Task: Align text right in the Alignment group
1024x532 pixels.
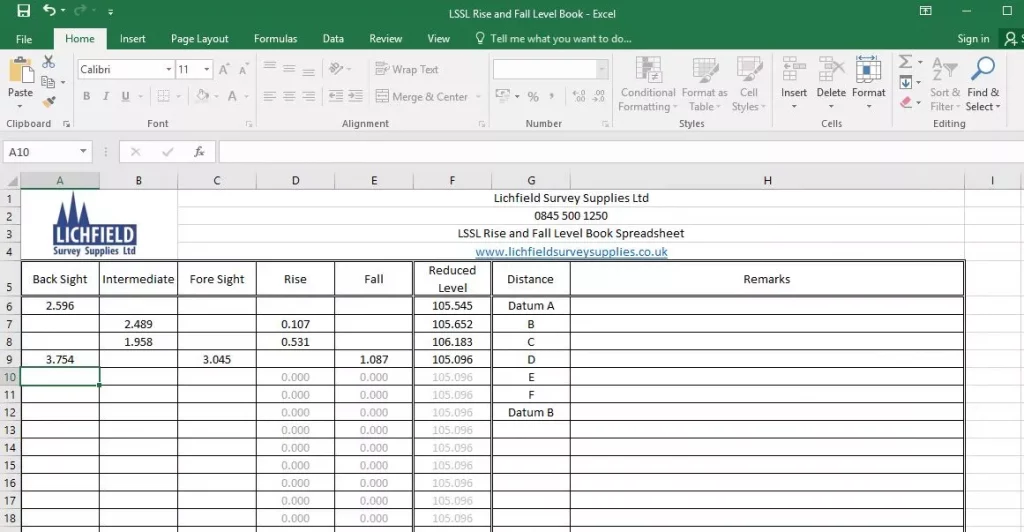Action: [308, 96]
